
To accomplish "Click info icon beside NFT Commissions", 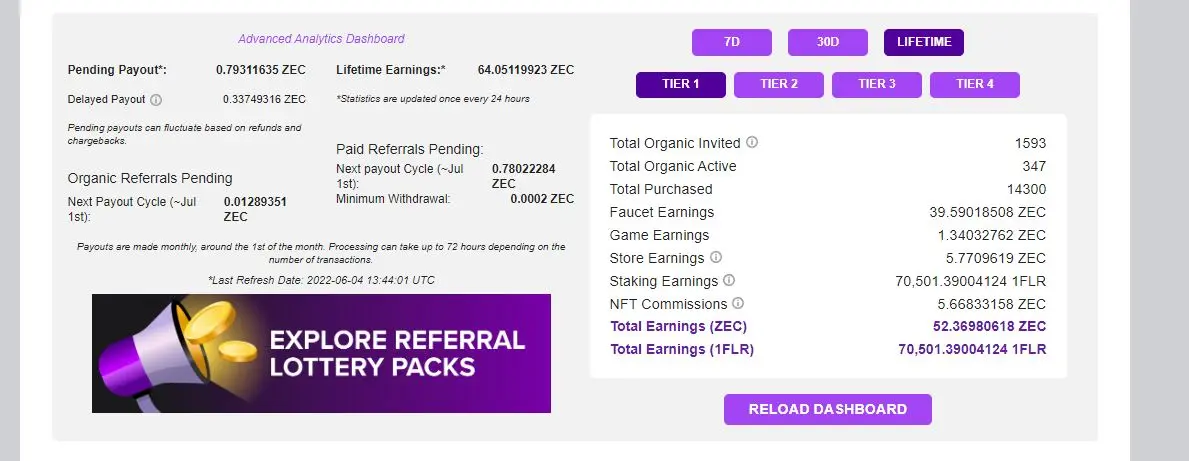I will (738, 303).
